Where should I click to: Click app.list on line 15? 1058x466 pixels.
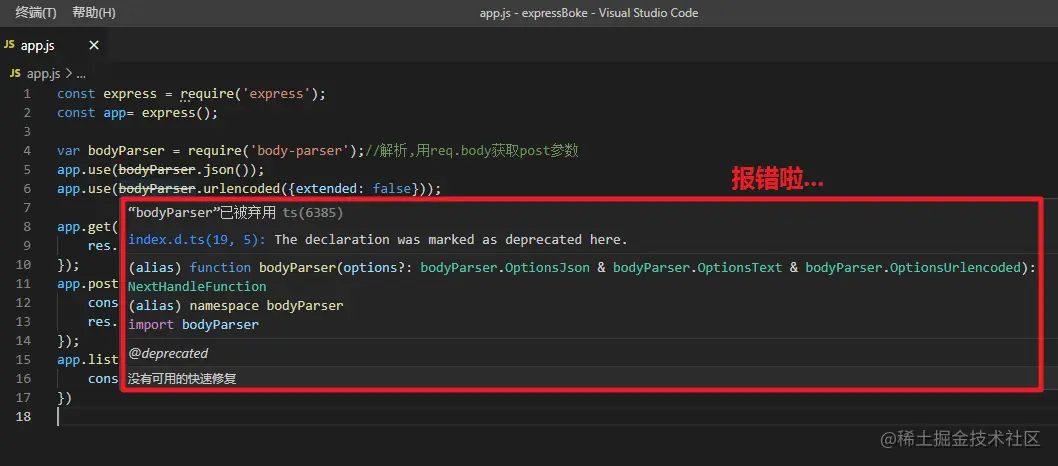[88, 359]
